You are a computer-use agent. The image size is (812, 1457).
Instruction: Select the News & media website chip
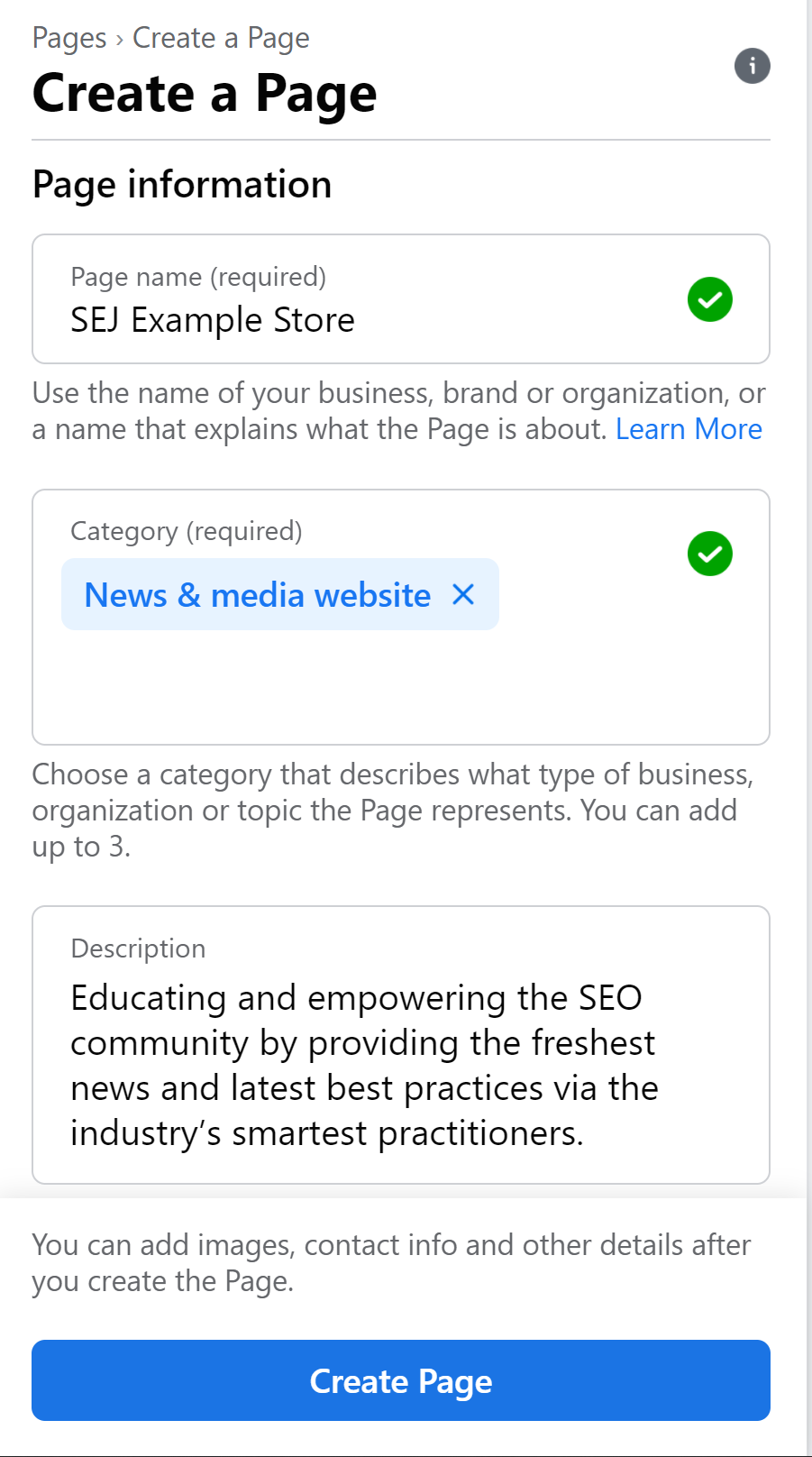pos(257,594)
